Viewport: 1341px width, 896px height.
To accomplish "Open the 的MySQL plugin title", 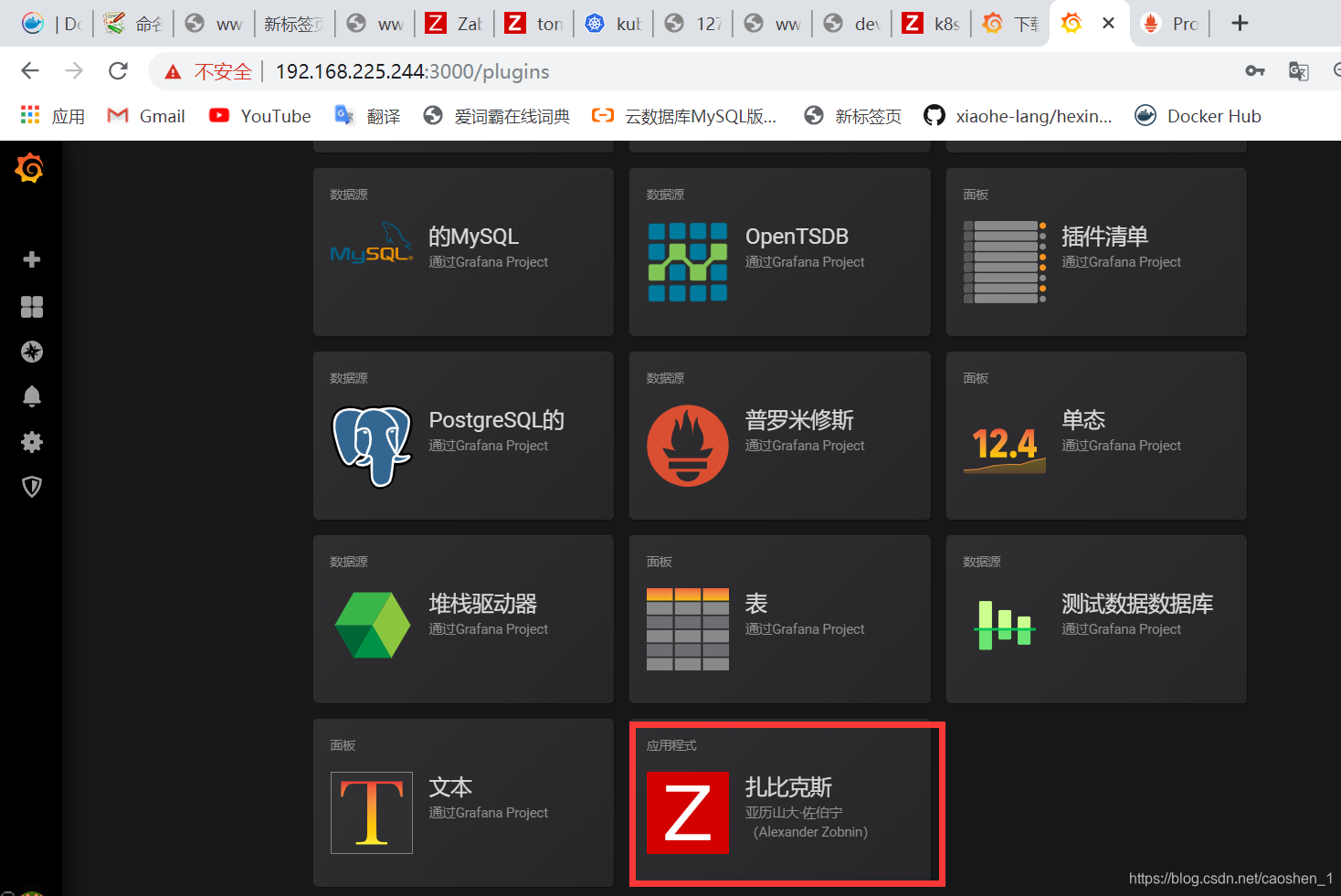I will 473,237.
